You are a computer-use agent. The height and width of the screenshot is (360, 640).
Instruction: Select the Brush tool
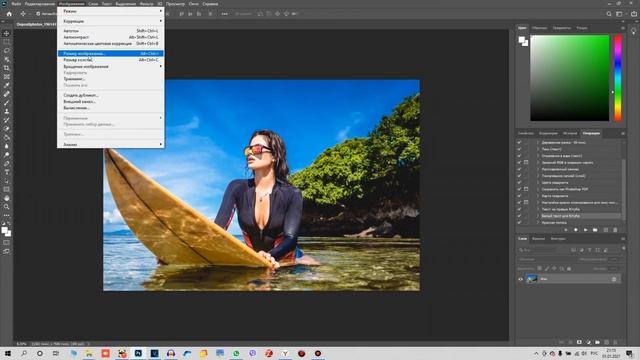pyautogui.click(x=7, y=102)
